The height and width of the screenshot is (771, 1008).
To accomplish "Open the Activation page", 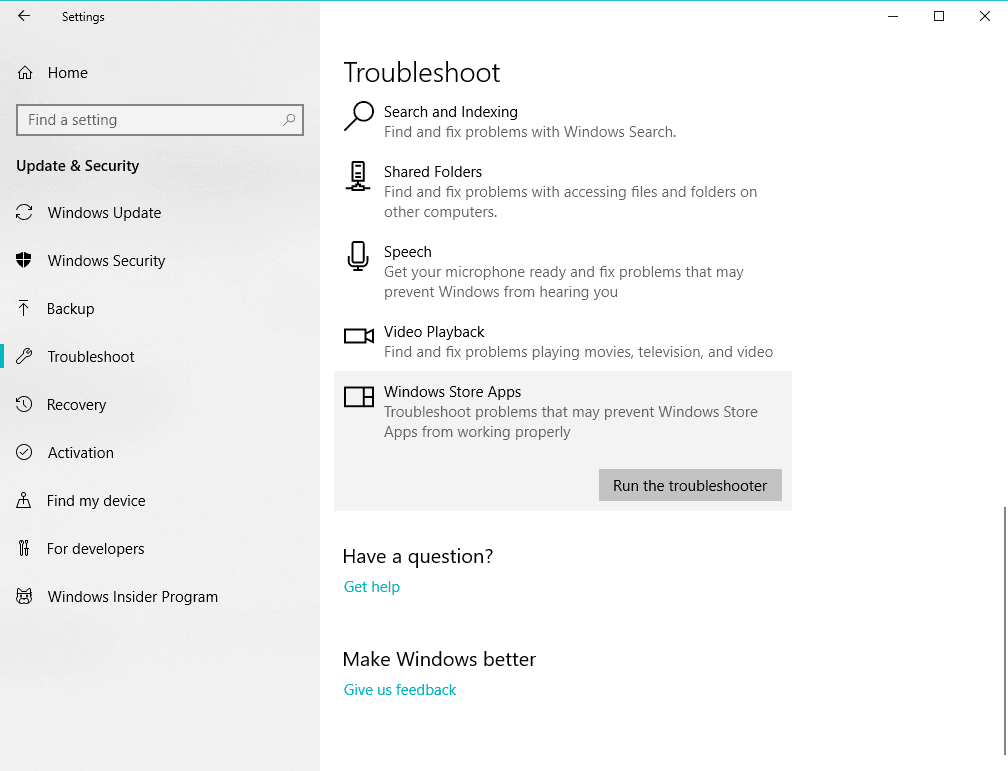I will coord(159,453).
